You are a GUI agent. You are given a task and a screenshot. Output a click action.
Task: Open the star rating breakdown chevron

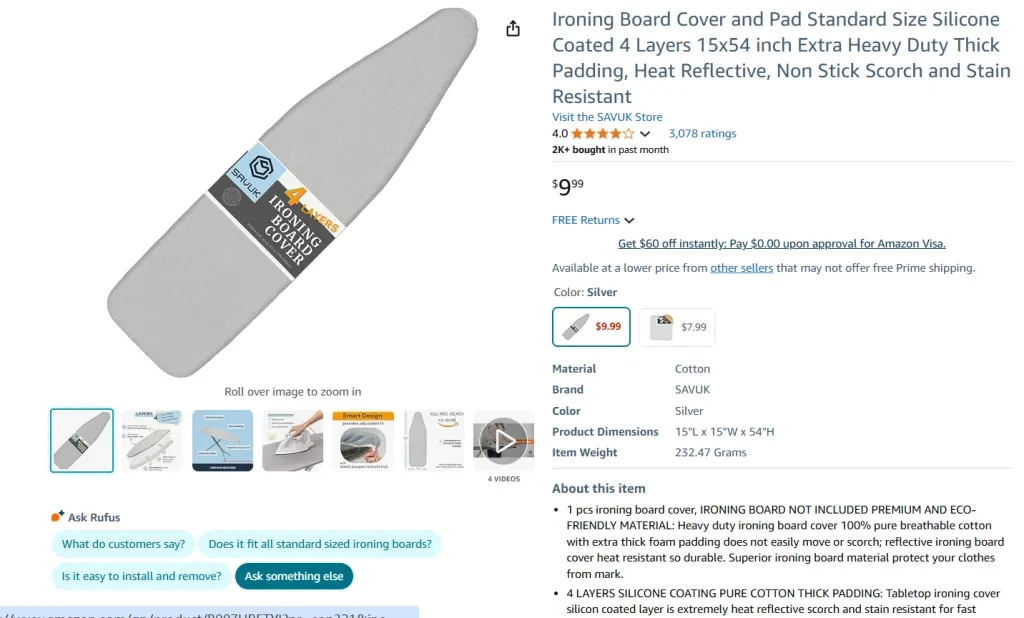(645, 134)
